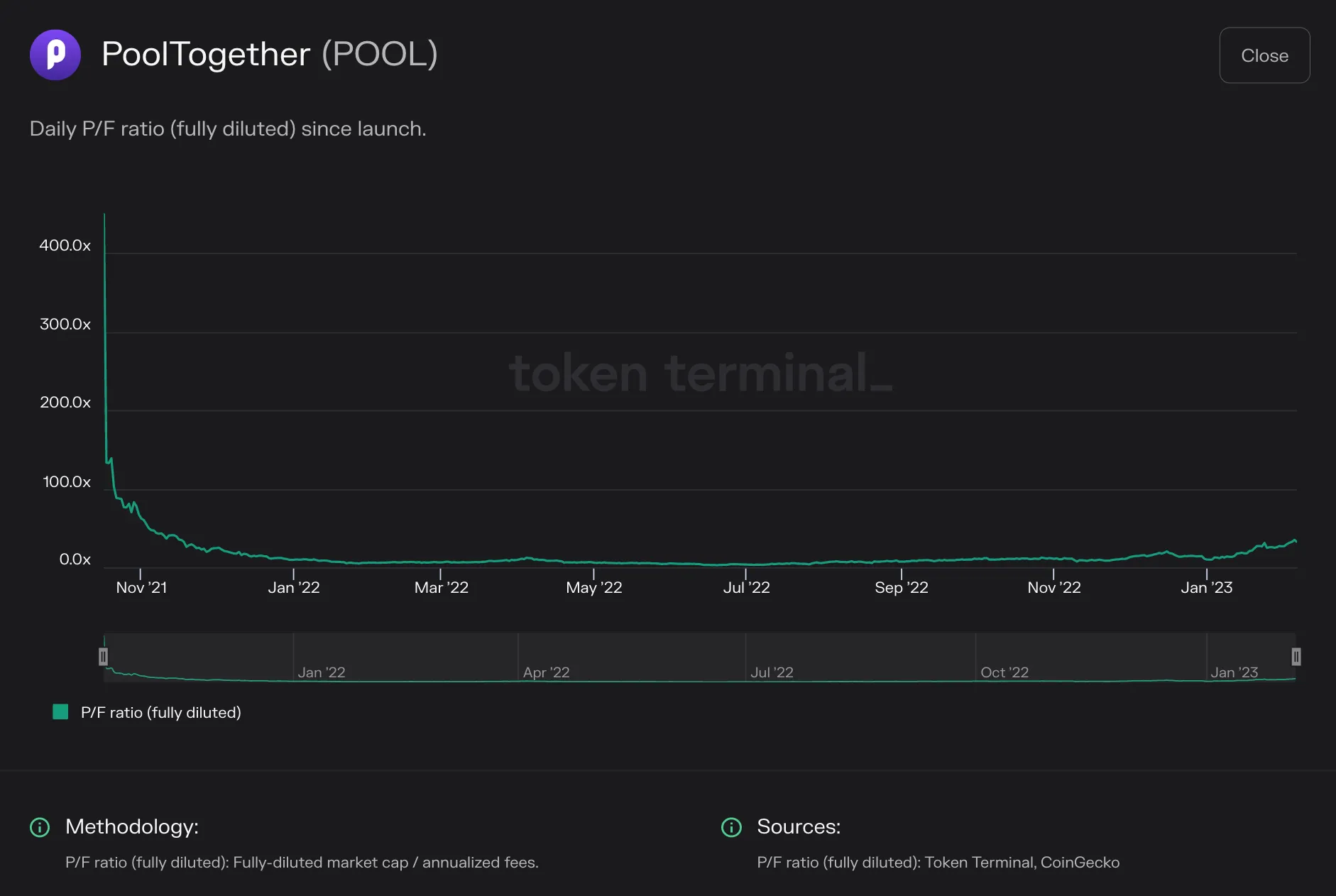Click the 'Daily P/F ratio' subtitle text
The image size is (1336, 896).
(228, 129)
